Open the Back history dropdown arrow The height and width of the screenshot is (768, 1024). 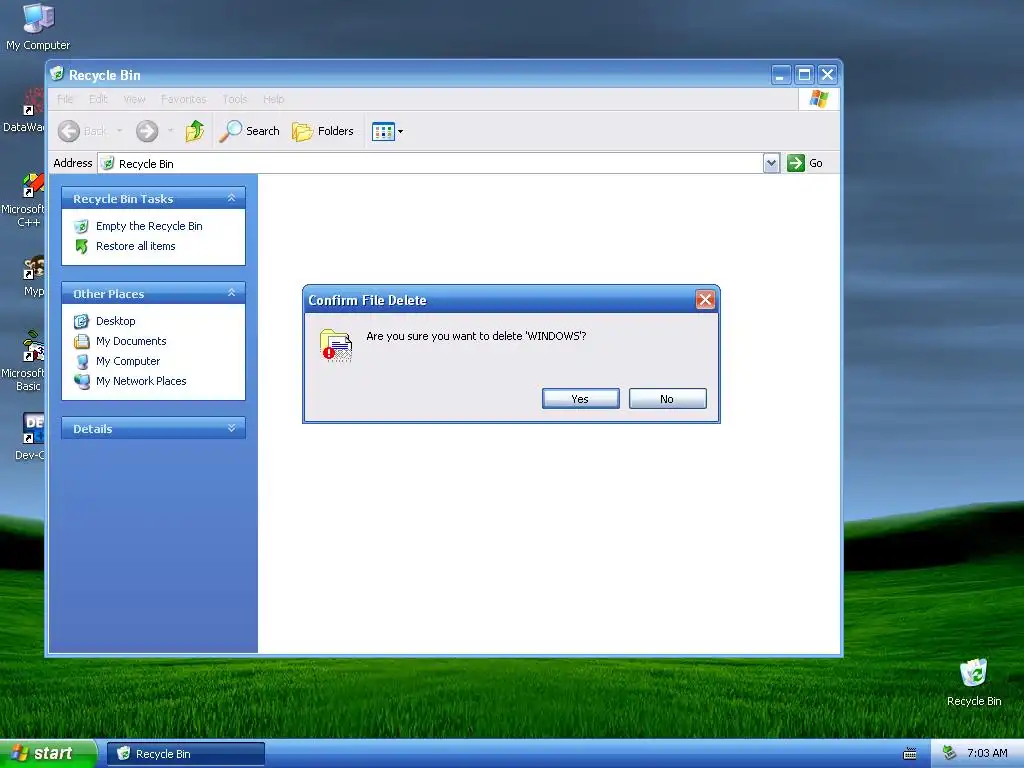[x=120, y=131]
